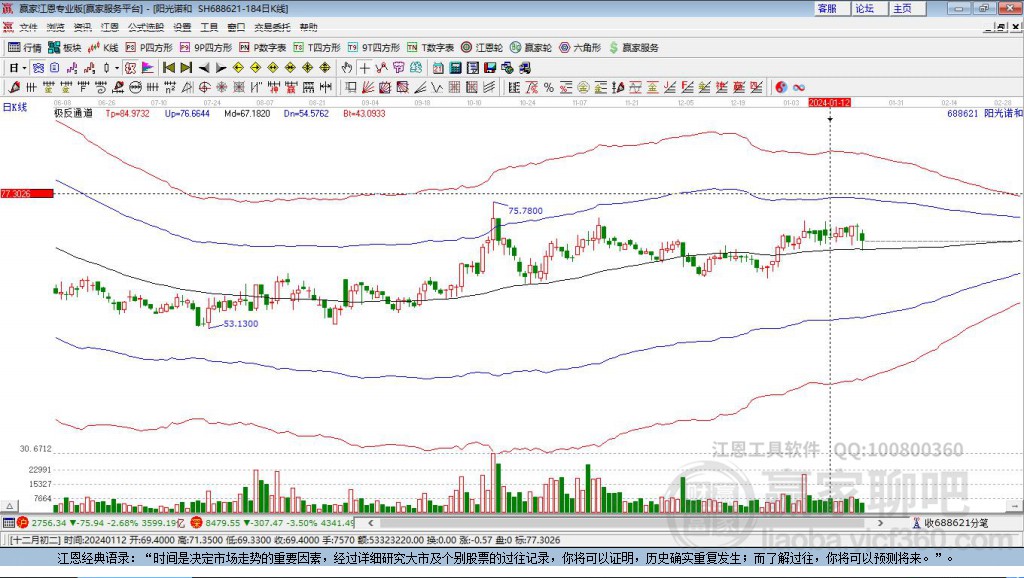Expand candlestick style dropdown arrow
The image size is (1024, 578).
click(x=117, y=68)
